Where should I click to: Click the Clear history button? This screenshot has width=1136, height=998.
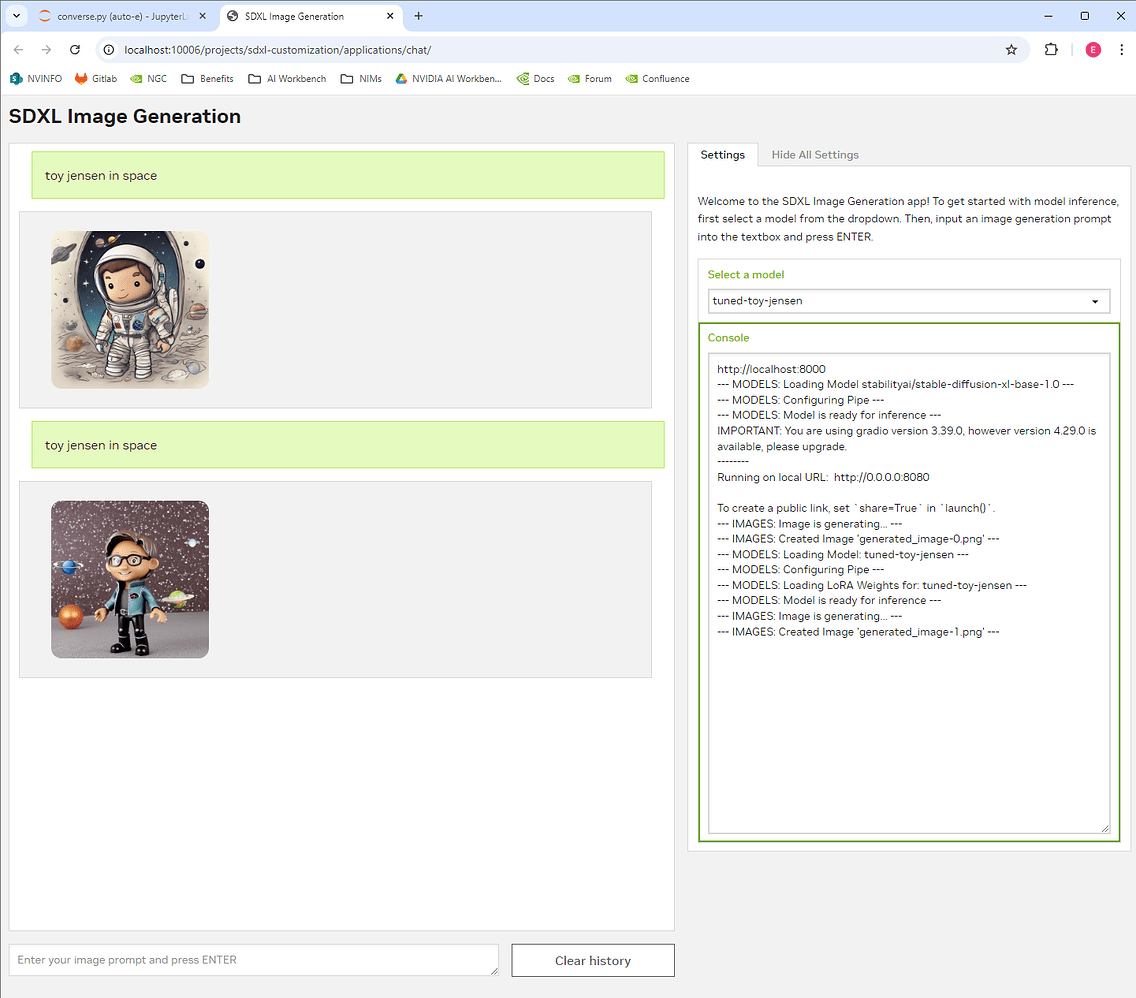(592, 960)
